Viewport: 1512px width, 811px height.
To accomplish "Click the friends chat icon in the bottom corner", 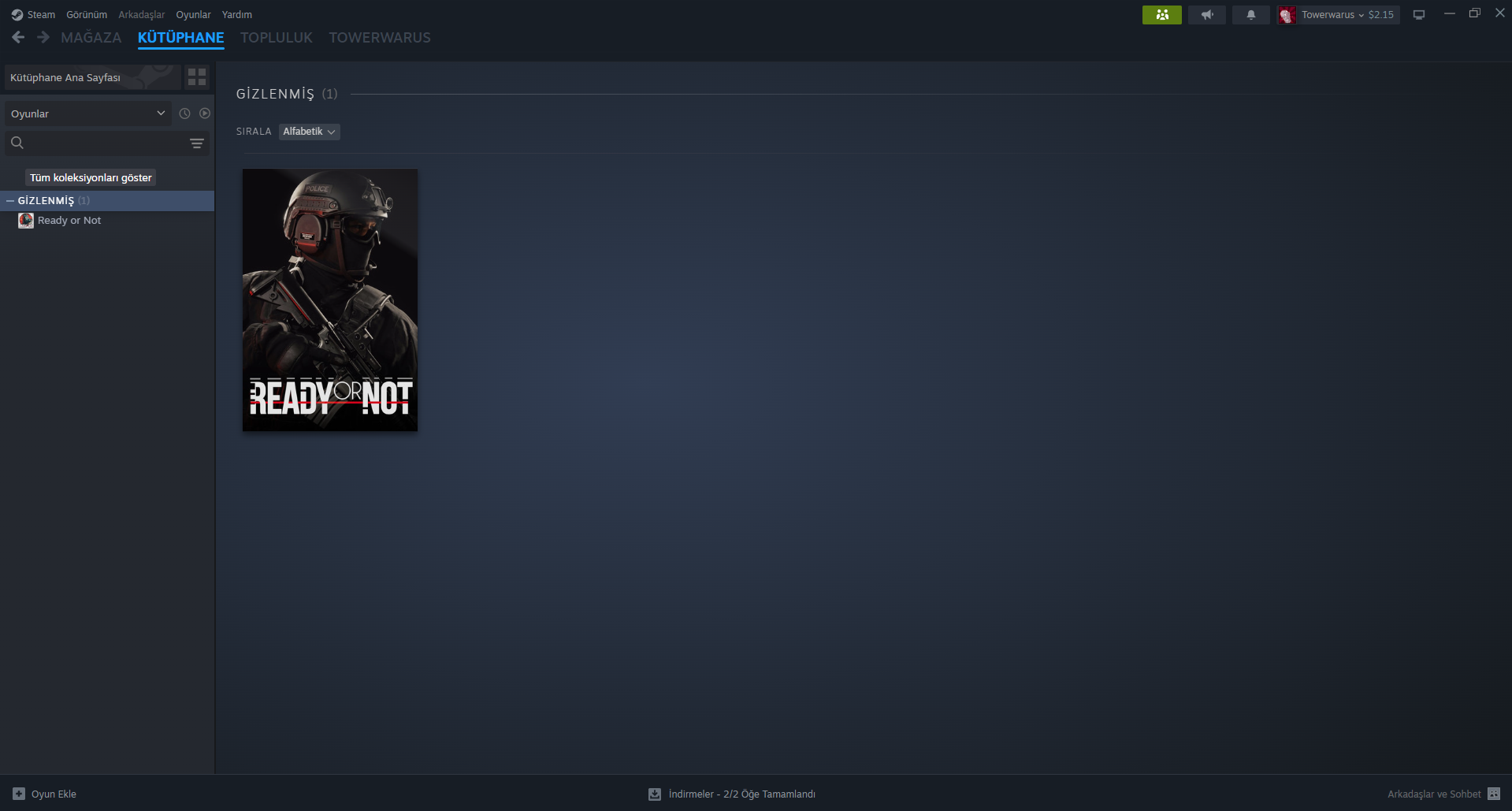I will tap(1494, 794).
